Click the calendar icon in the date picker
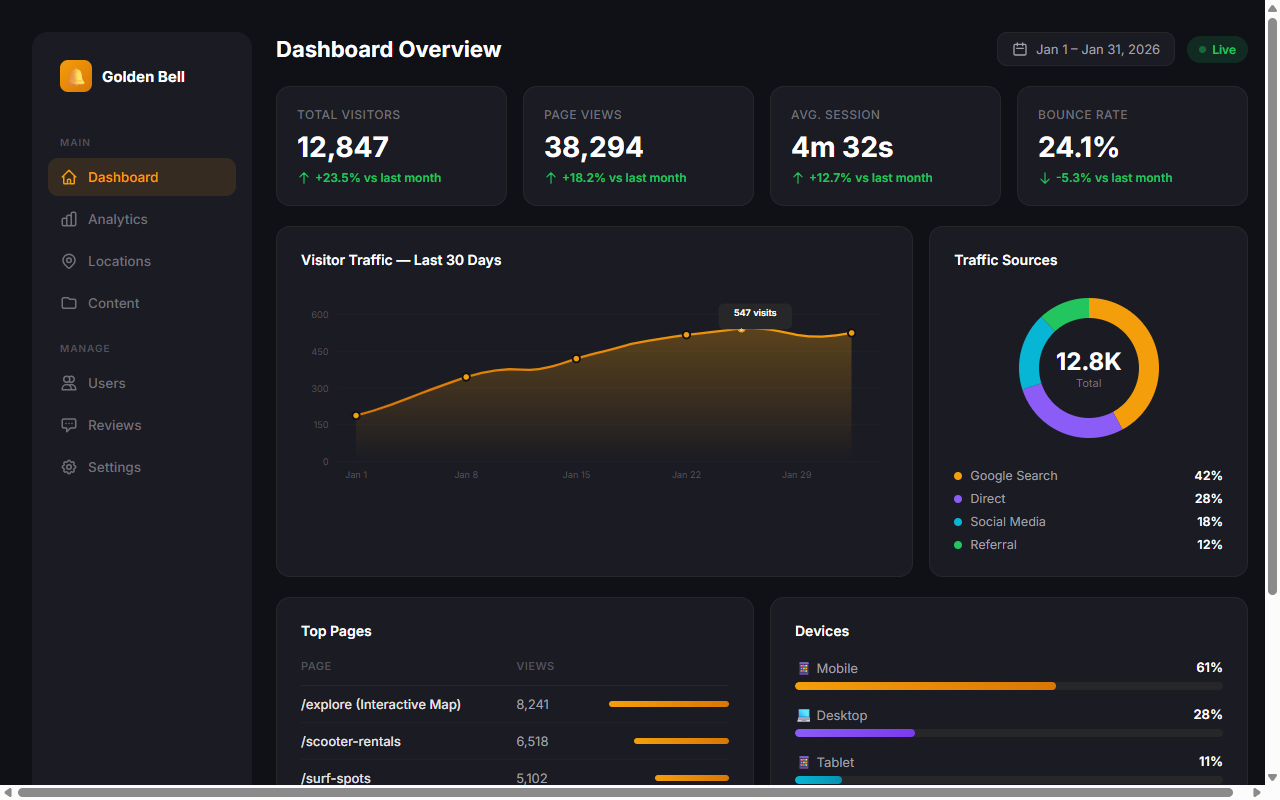The height and width of the screenshot is (800, 1280). [x=1019, y=48]
